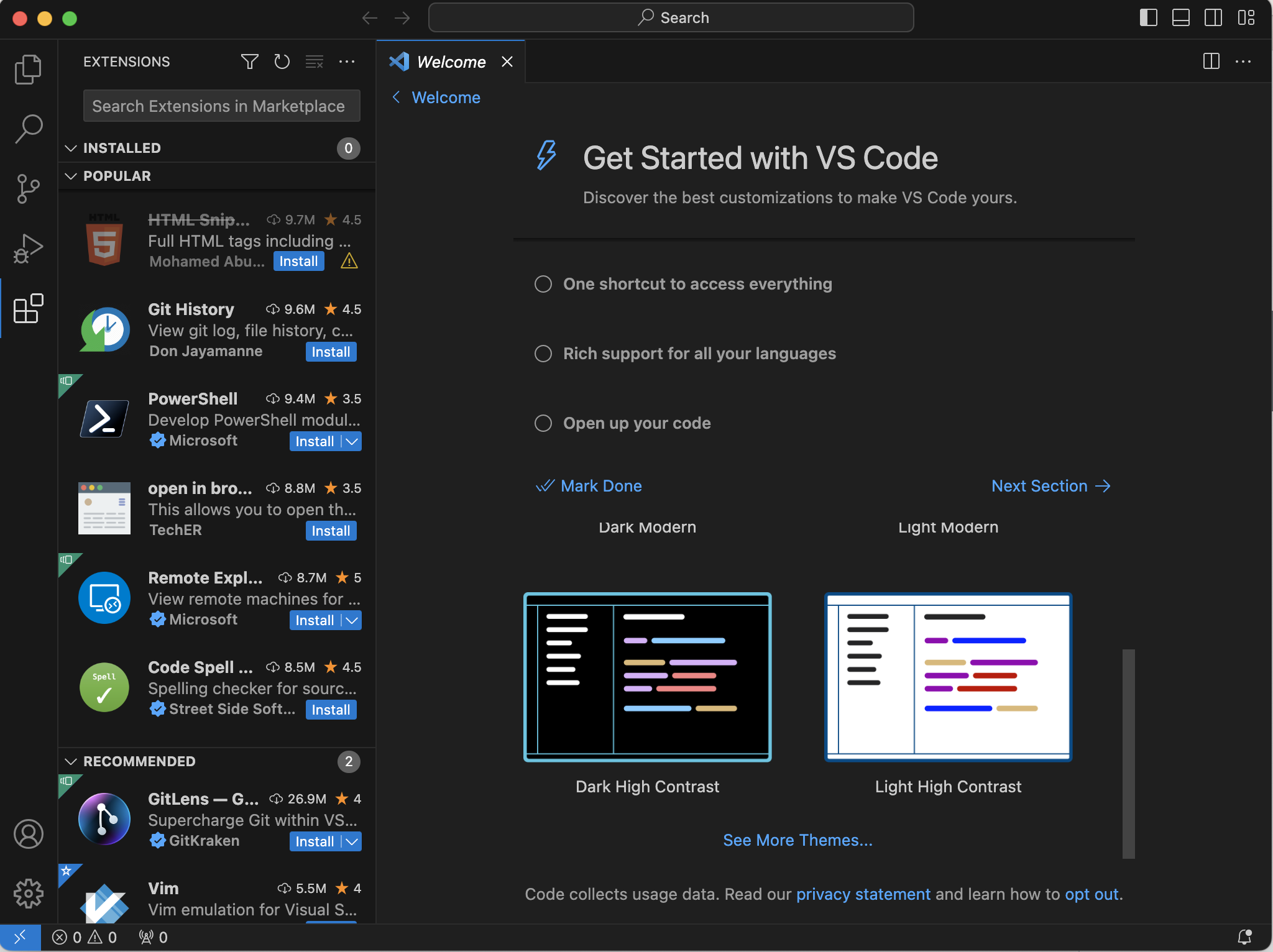
Task: Install Remote Explorer extension
Action: (x=315, y=620)
